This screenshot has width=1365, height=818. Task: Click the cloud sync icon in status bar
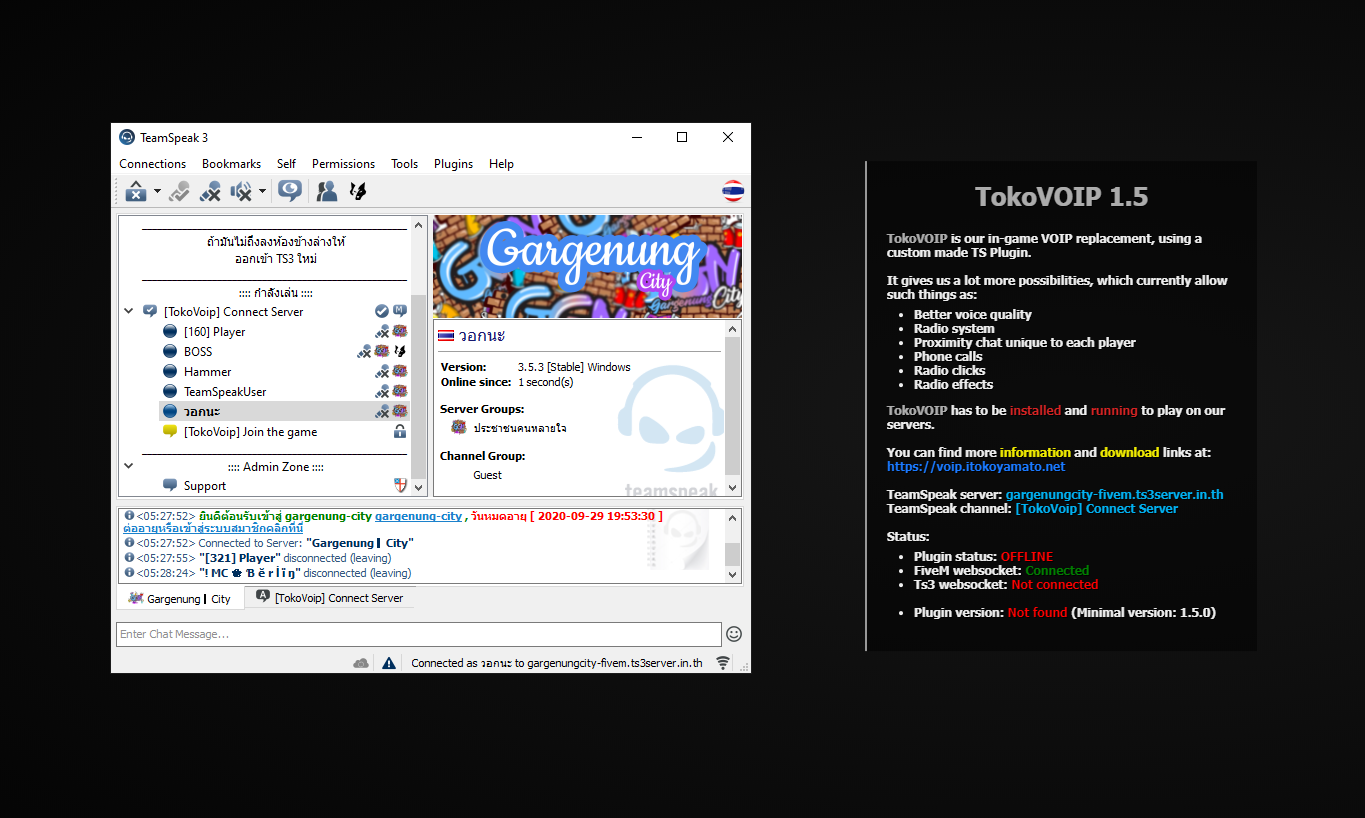[361, 663]
